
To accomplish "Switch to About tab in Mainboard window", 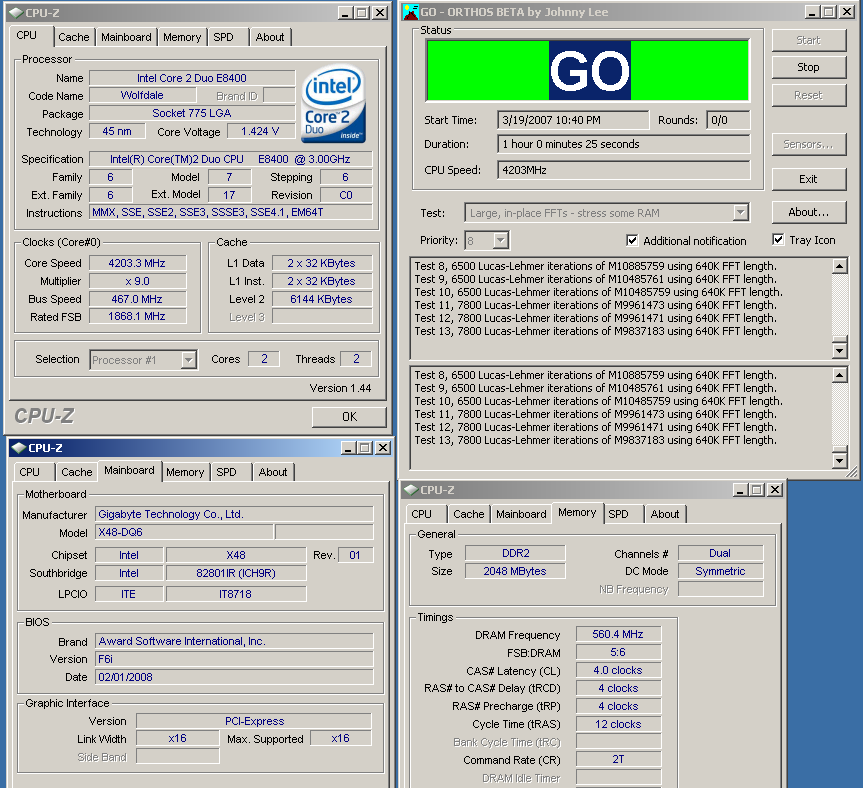I will (x=273, y=472).
